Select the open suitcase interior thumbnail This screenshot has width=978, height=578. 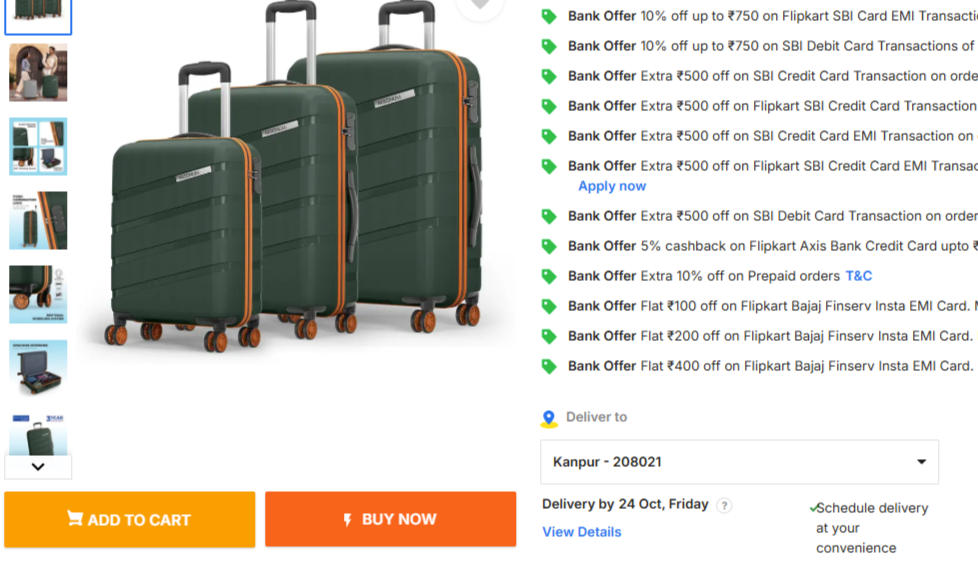(38, 368)
